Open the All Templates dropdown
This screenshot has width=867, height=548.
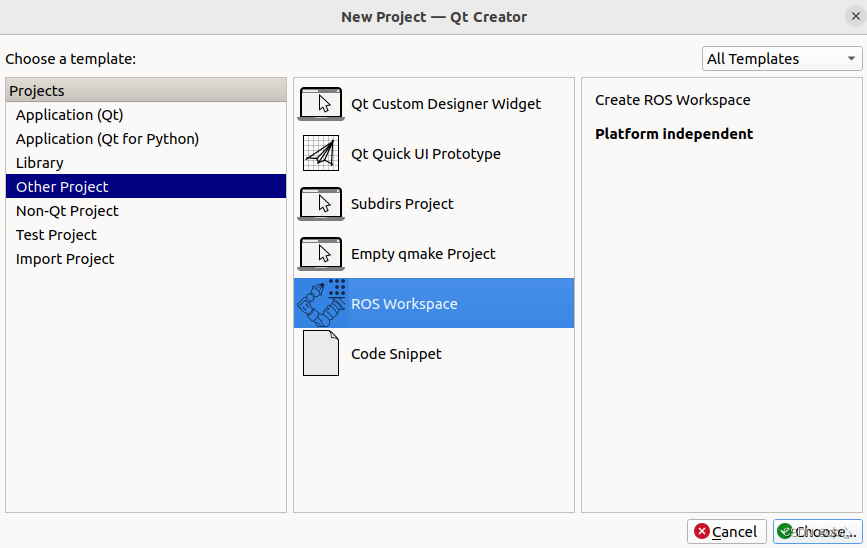click(782, 59)
